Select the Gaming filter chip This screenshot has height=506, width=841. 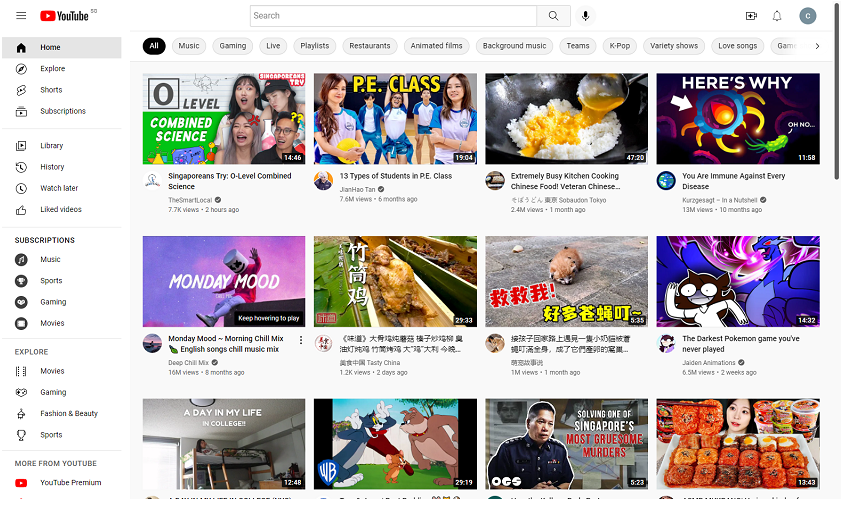(x=233, y=46)
